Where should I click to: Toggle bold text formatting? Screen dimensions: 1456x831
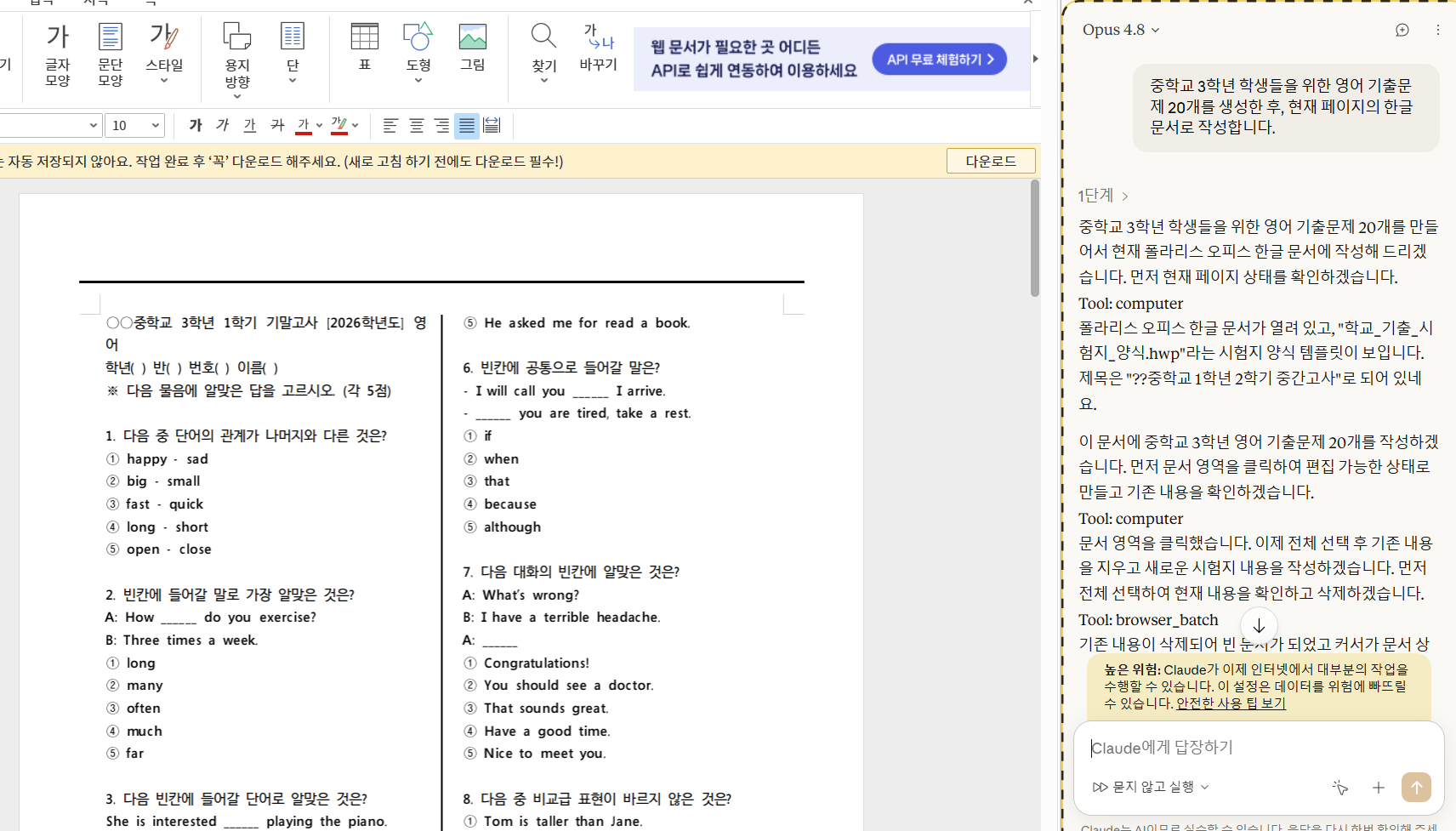pyautogui.click(x=196, y=125)
